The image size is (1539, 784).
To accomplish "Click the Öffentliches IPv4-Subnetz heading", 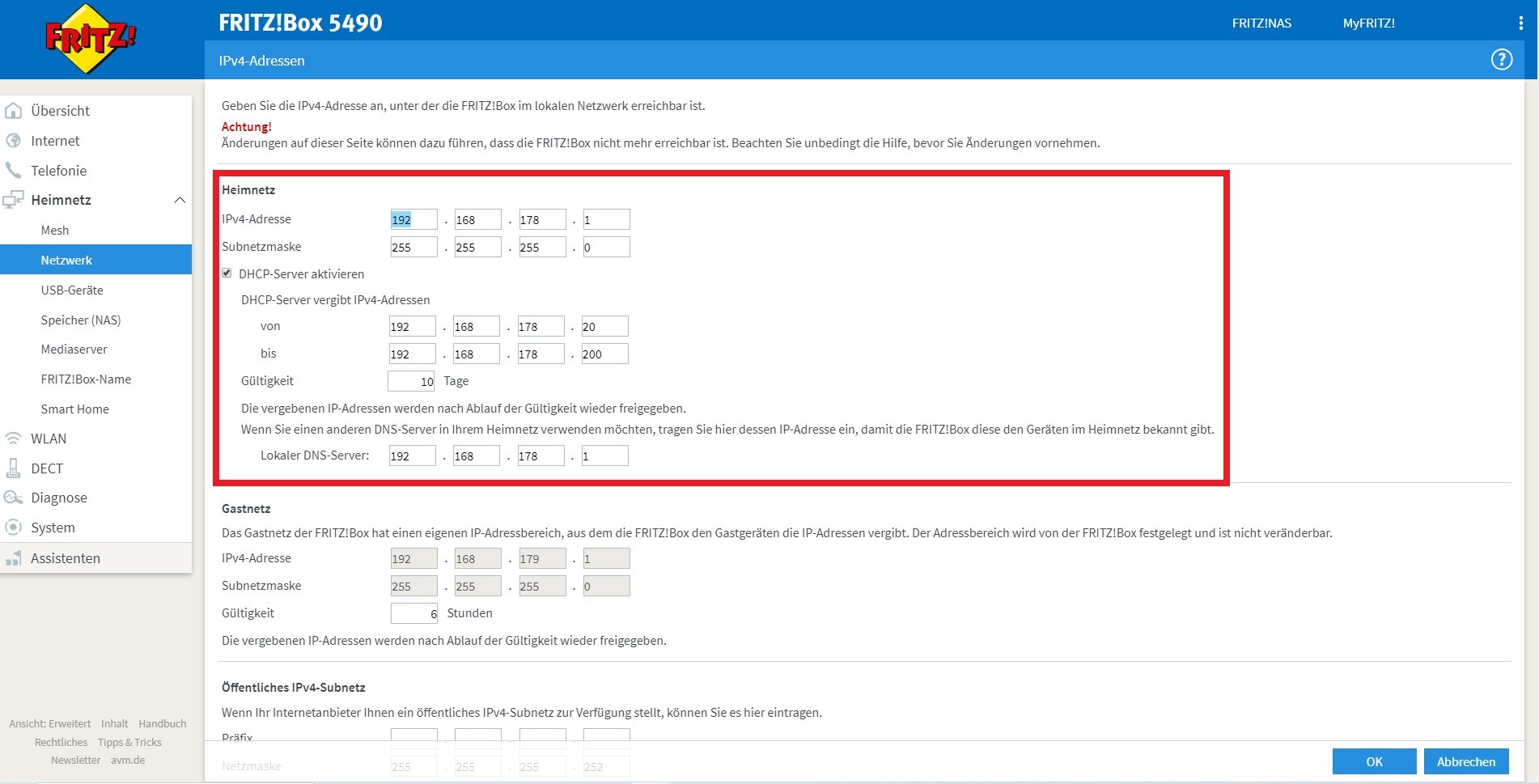I will click(294, 688).
